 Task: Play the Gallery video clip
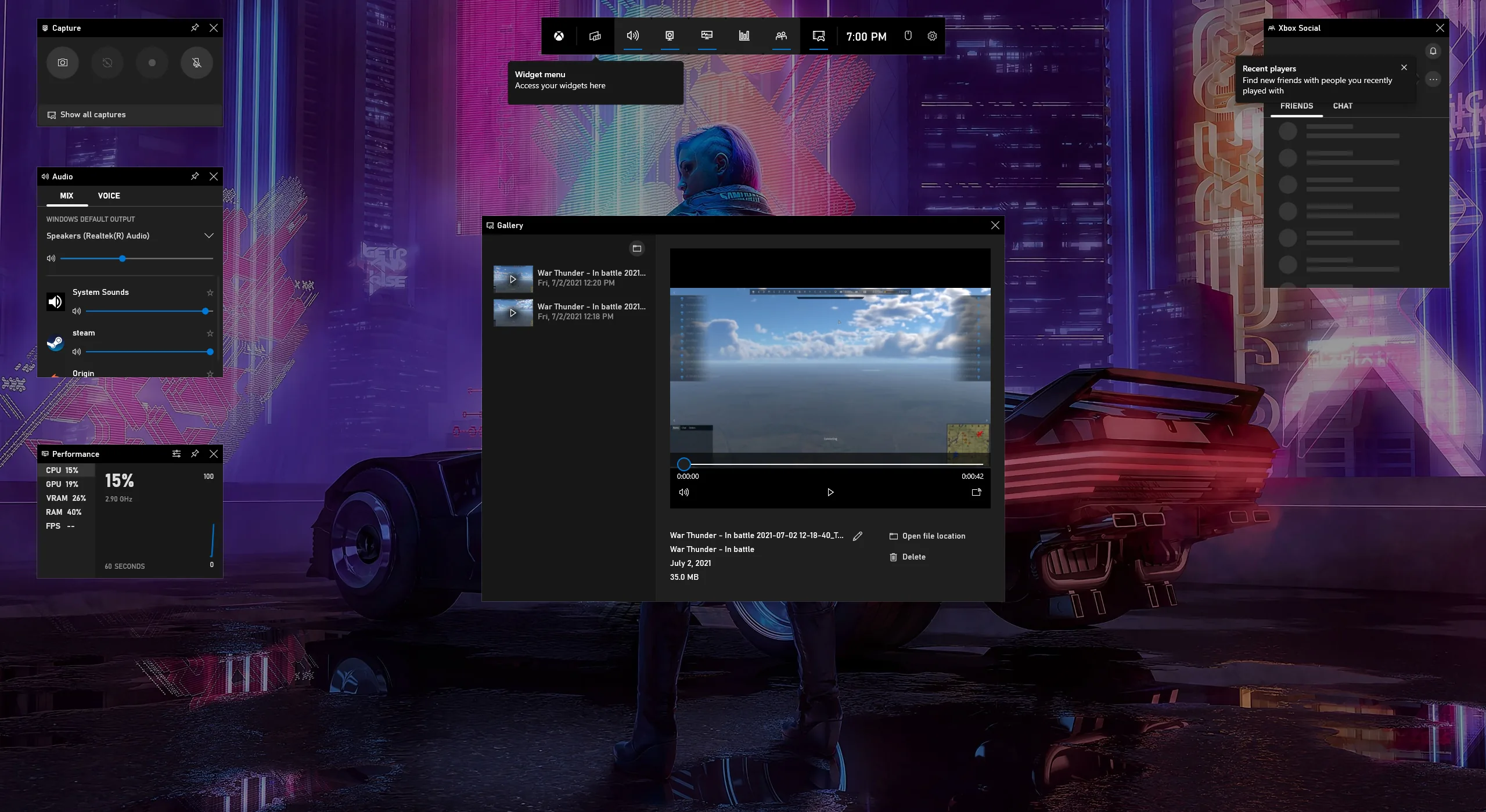coord(830,492)
